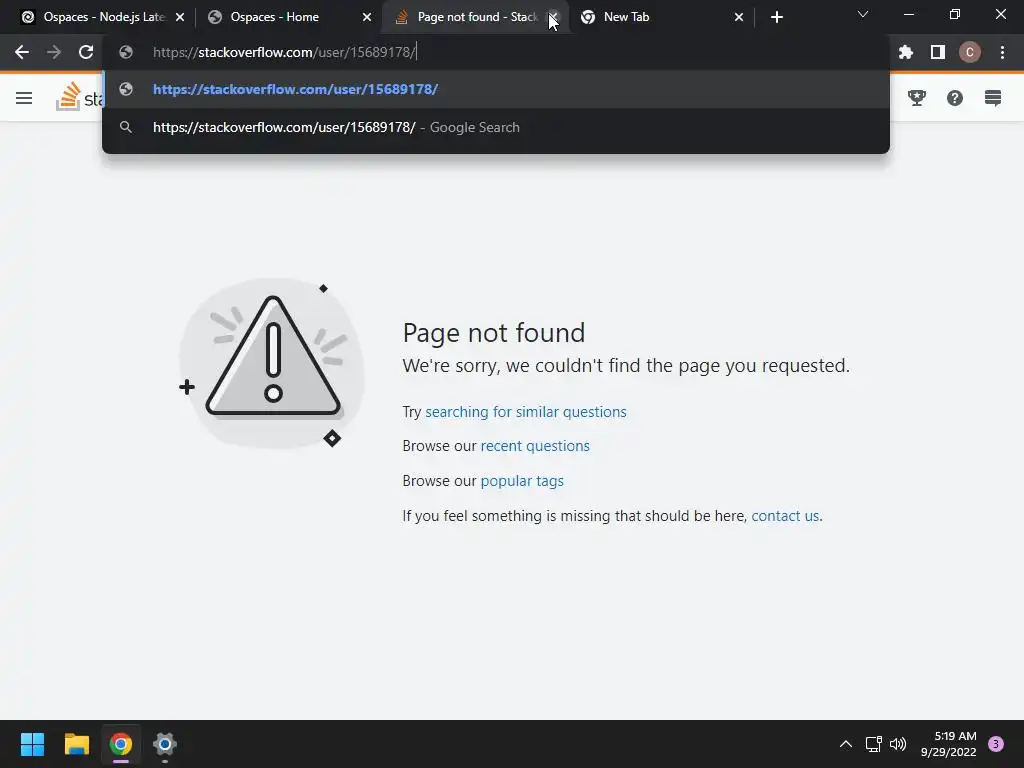
Task: Close the New Tab tab
Action: (739, 17)
